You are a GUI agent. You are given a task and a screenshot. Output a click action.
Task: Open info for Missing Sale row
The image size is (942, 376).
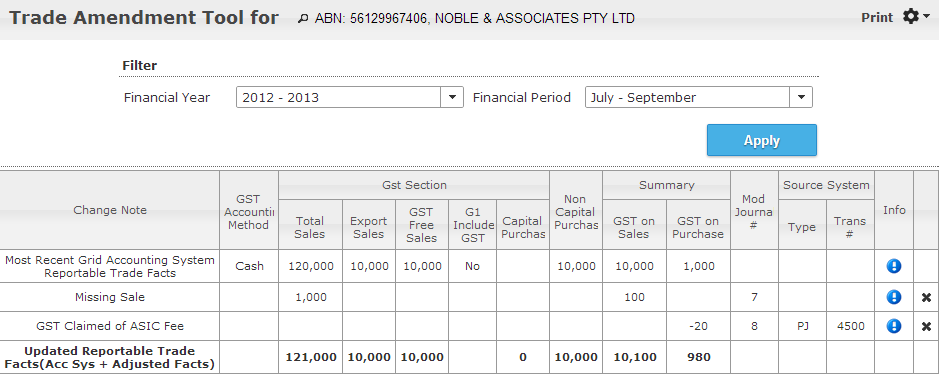tap(893, 297)
